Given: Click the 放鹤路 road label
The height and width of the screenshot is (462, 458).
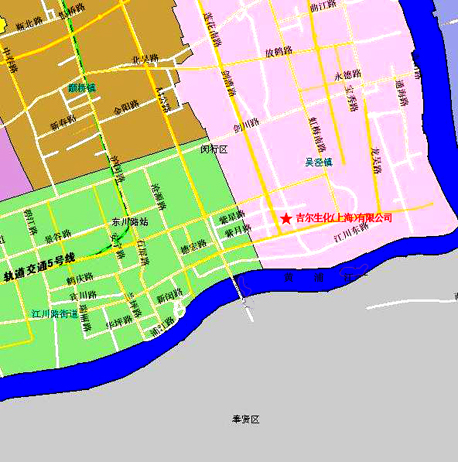Looking at the screenshot, I should click(x=279, y=52).
